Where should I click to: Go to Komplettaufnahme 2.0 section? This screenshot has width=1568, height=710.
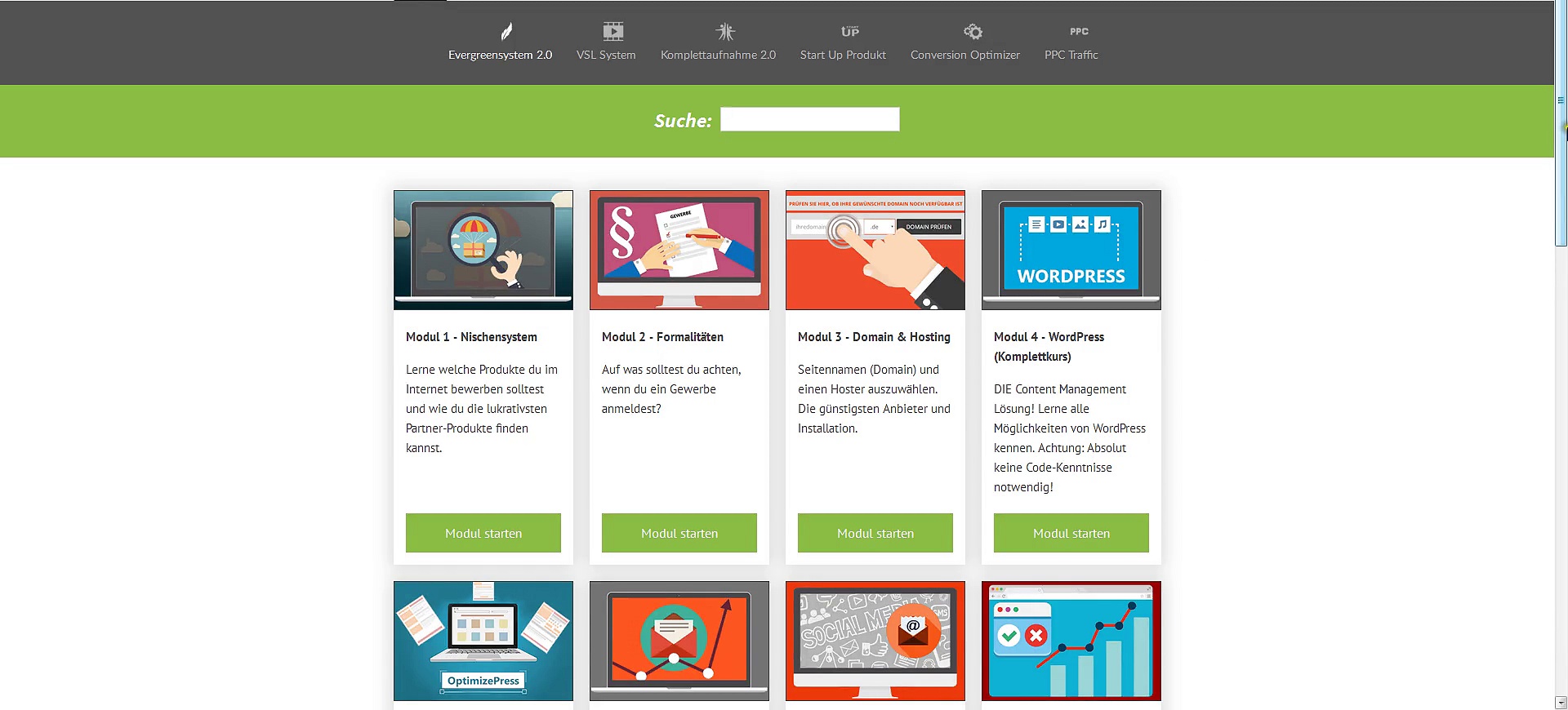coord(718,55)
